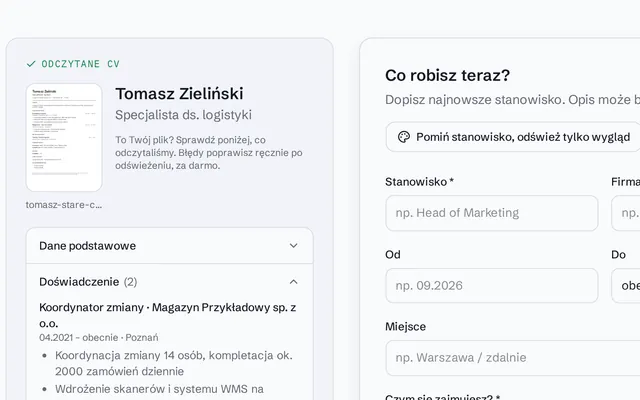The height and width of the screenshot is (400, 640).
Task: Click the Miejsce field label
Action: tap(405, 327)
